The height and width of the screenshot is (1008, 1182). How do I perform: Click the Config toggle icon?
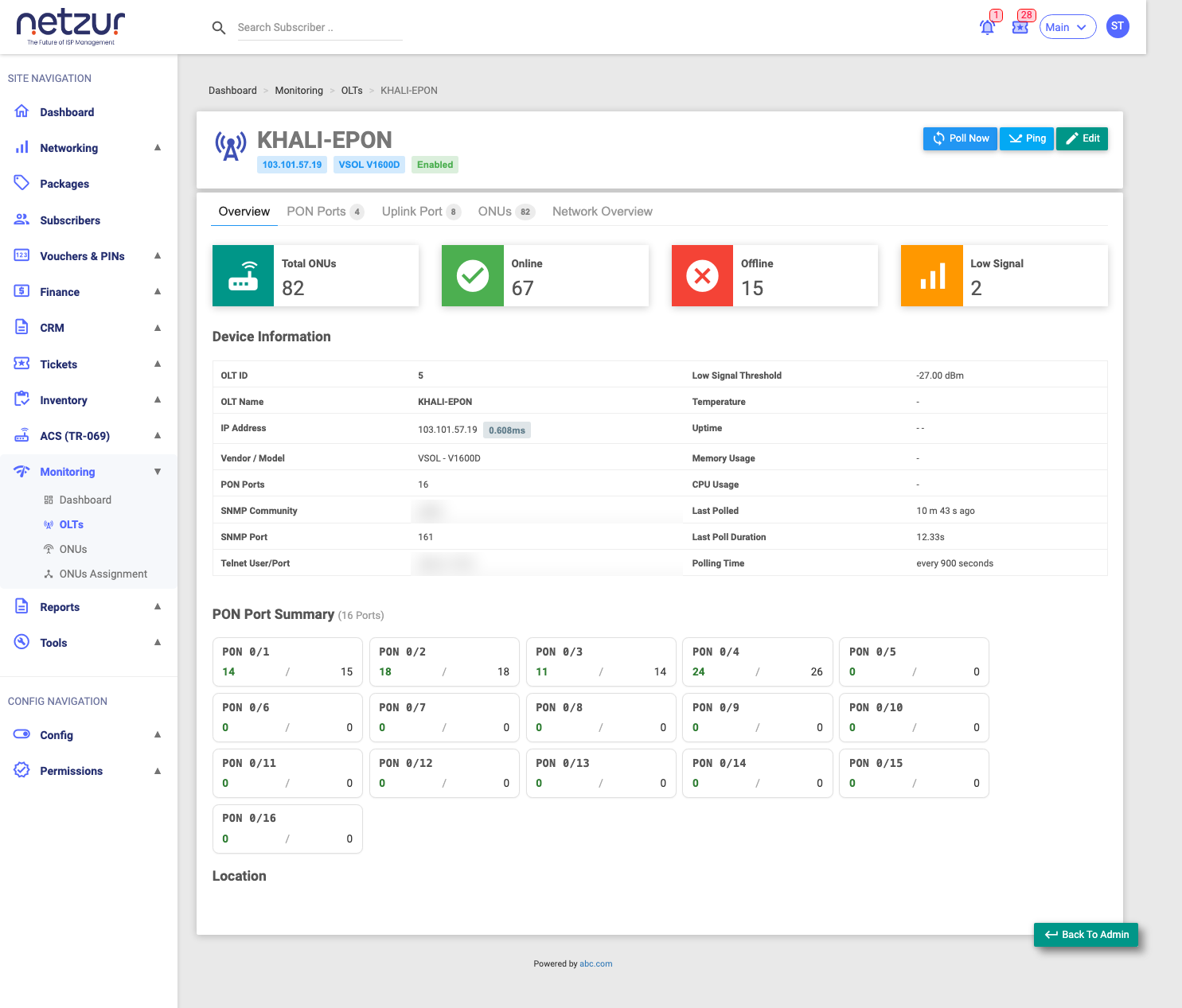(x=22, y=734)
